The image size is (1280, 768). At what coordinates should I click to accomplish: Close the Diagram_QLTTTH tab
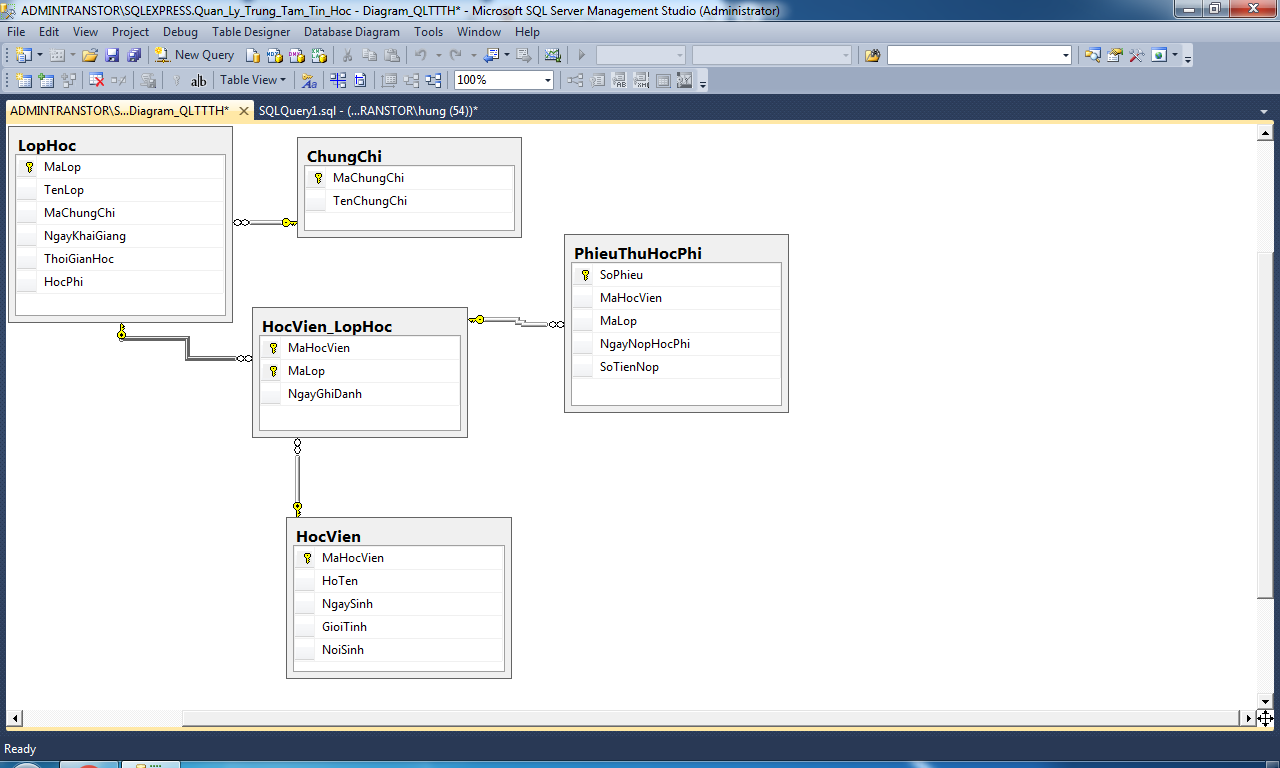pyautogui.click(x=243, y=111)
